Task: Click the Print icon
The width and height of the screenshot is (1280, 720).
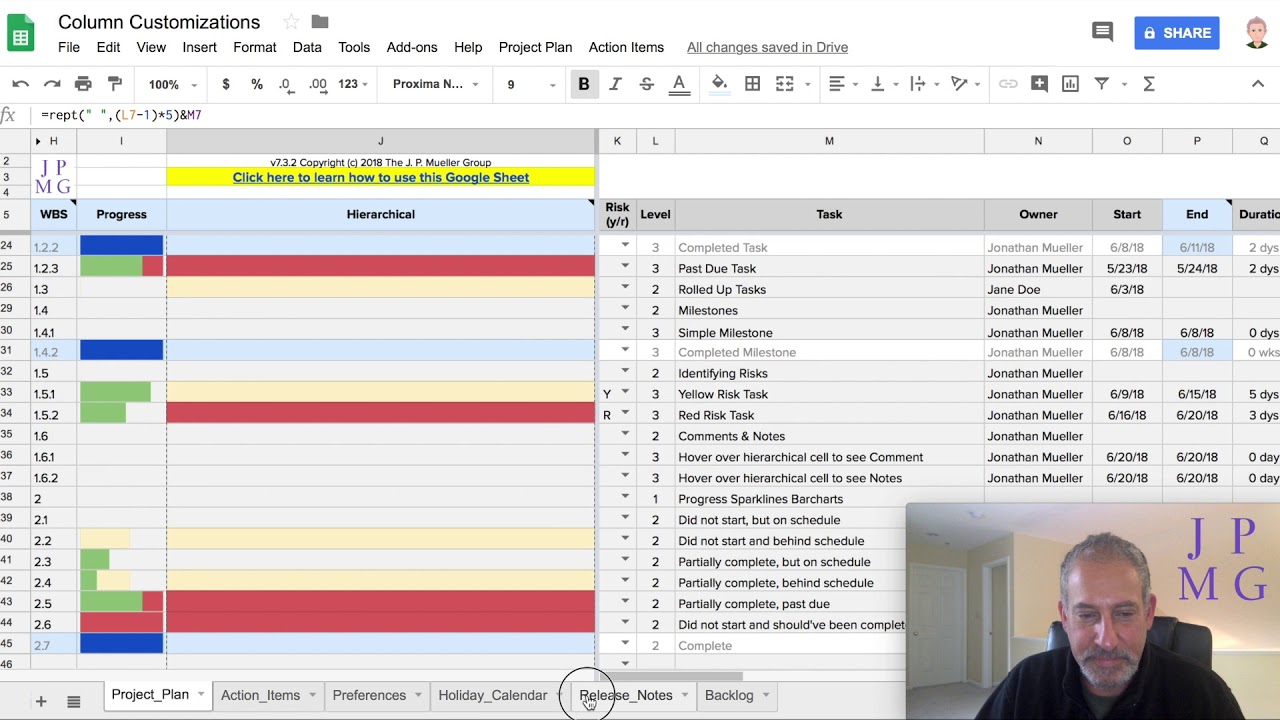Action: coord(83,84)
